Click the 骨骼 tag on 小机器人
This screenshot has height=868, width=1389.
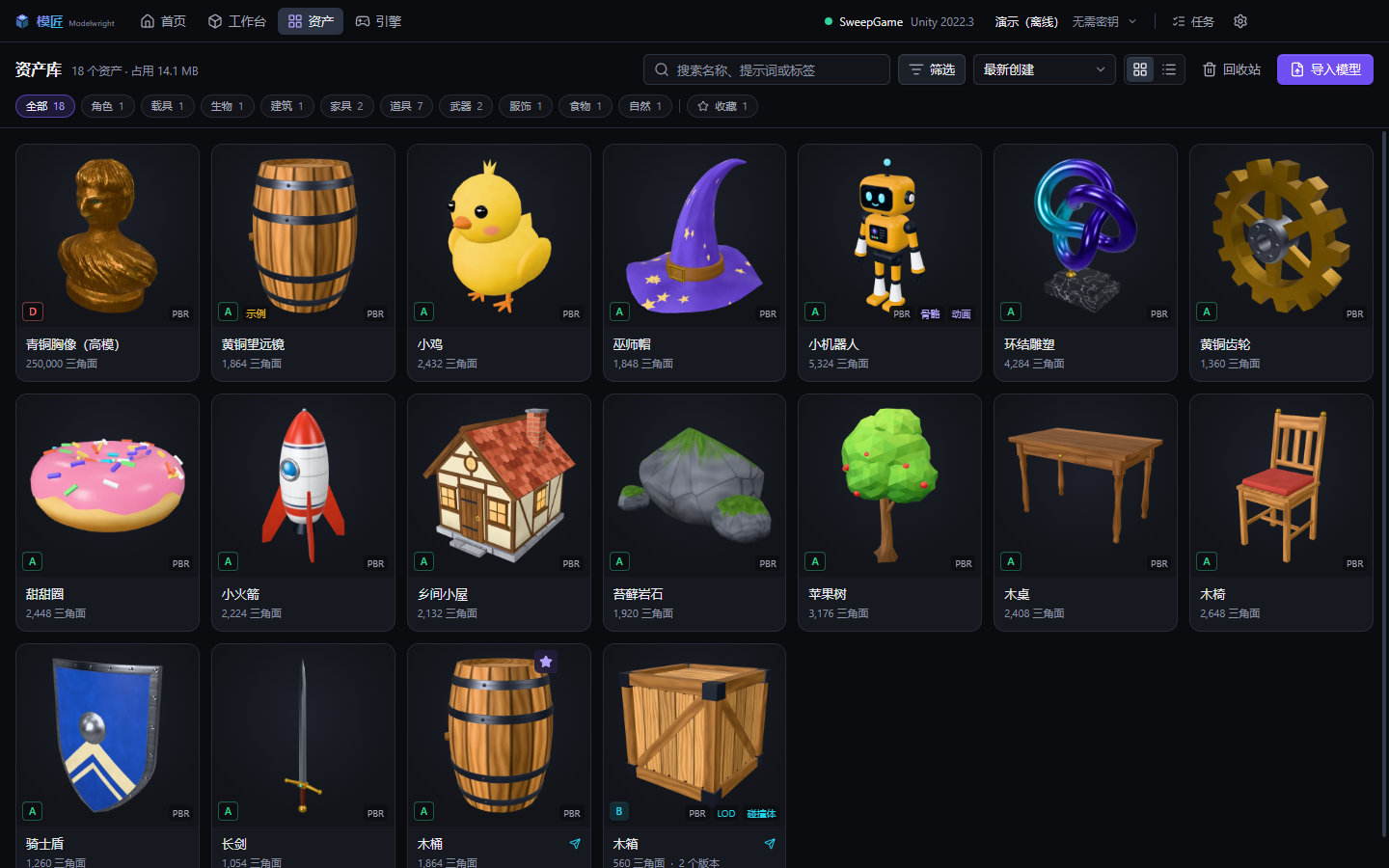[x=930, y=314]
